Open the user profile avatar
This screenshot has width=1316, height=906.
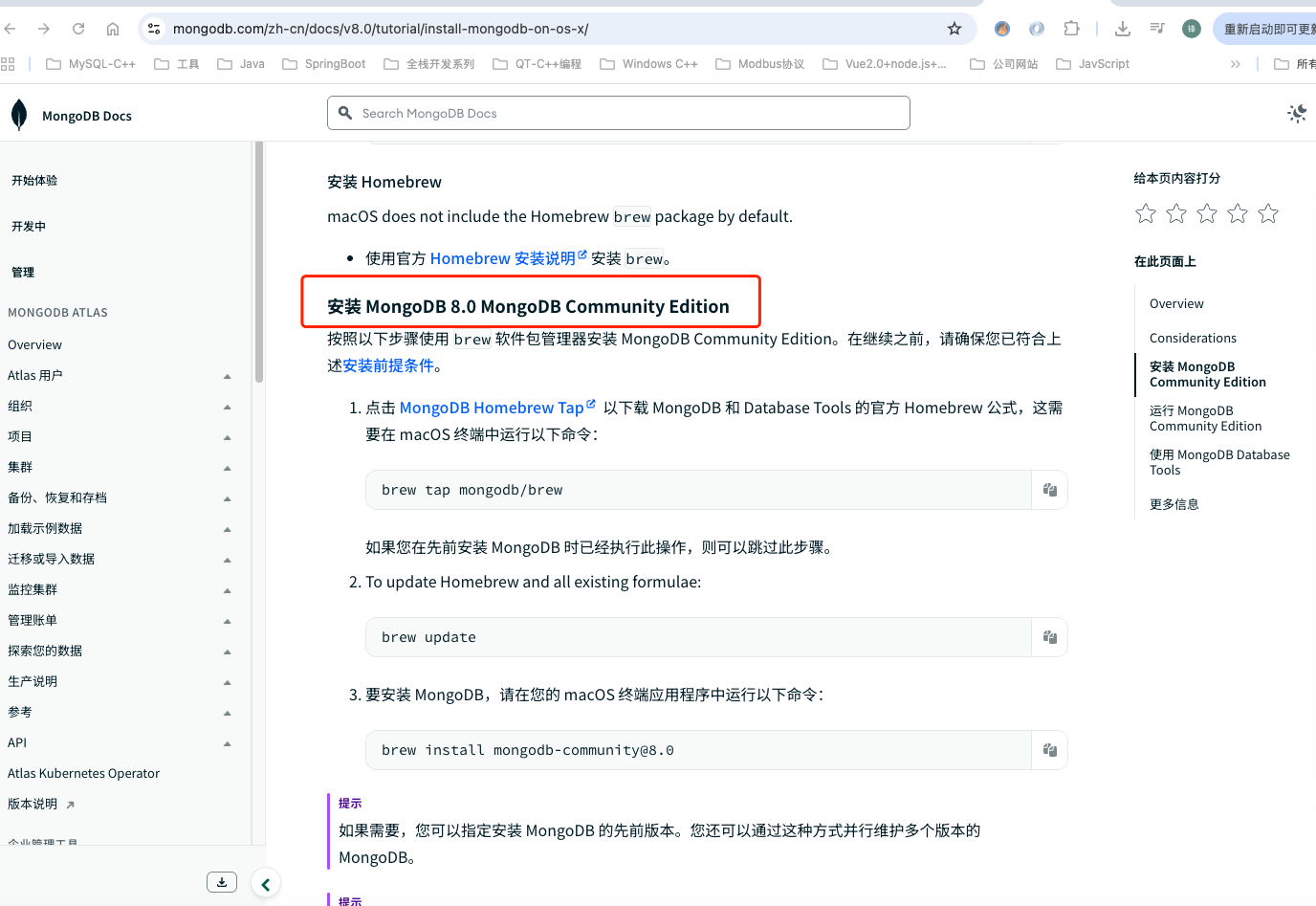[1192, 29]
